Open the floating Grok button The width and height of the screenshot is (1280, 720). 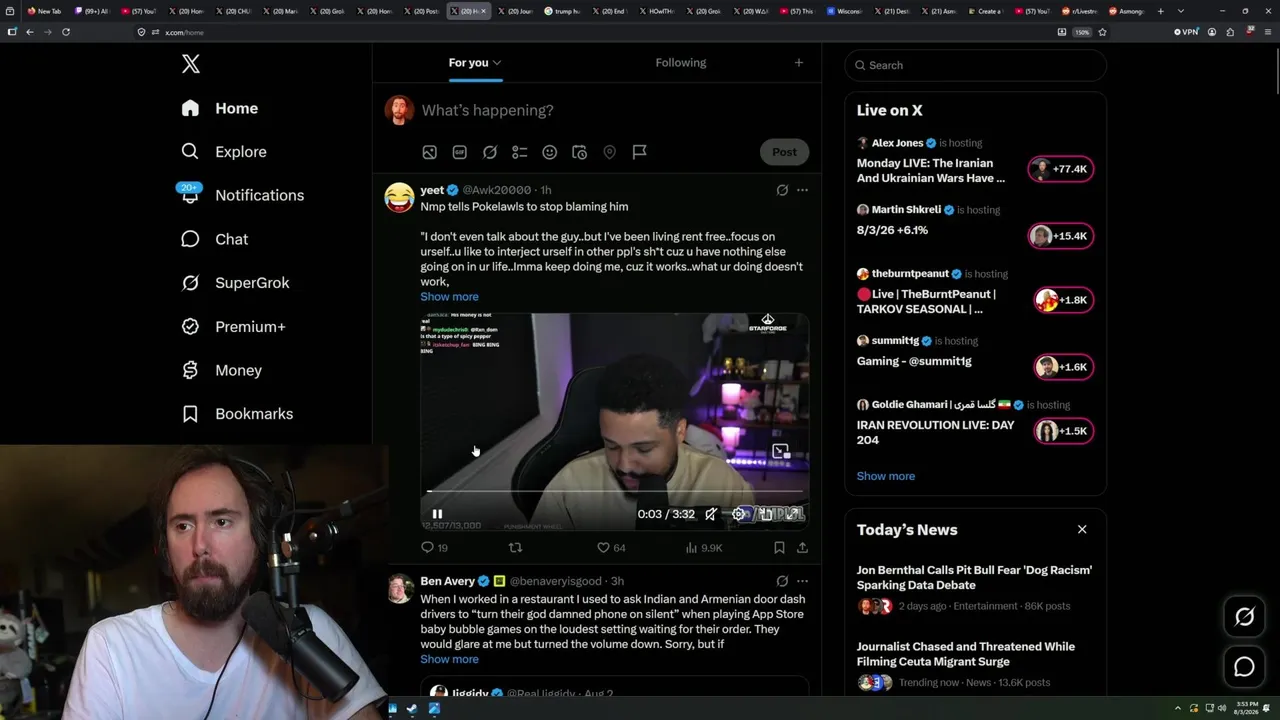tap(1244, 617)
